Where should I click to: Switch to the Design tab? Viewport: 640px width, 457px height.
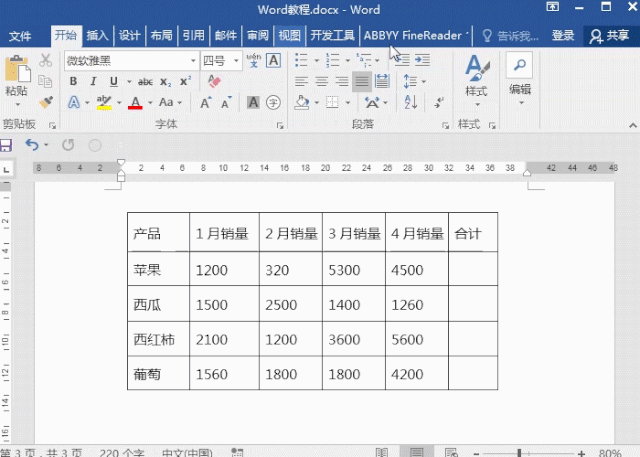coord(129,35)
